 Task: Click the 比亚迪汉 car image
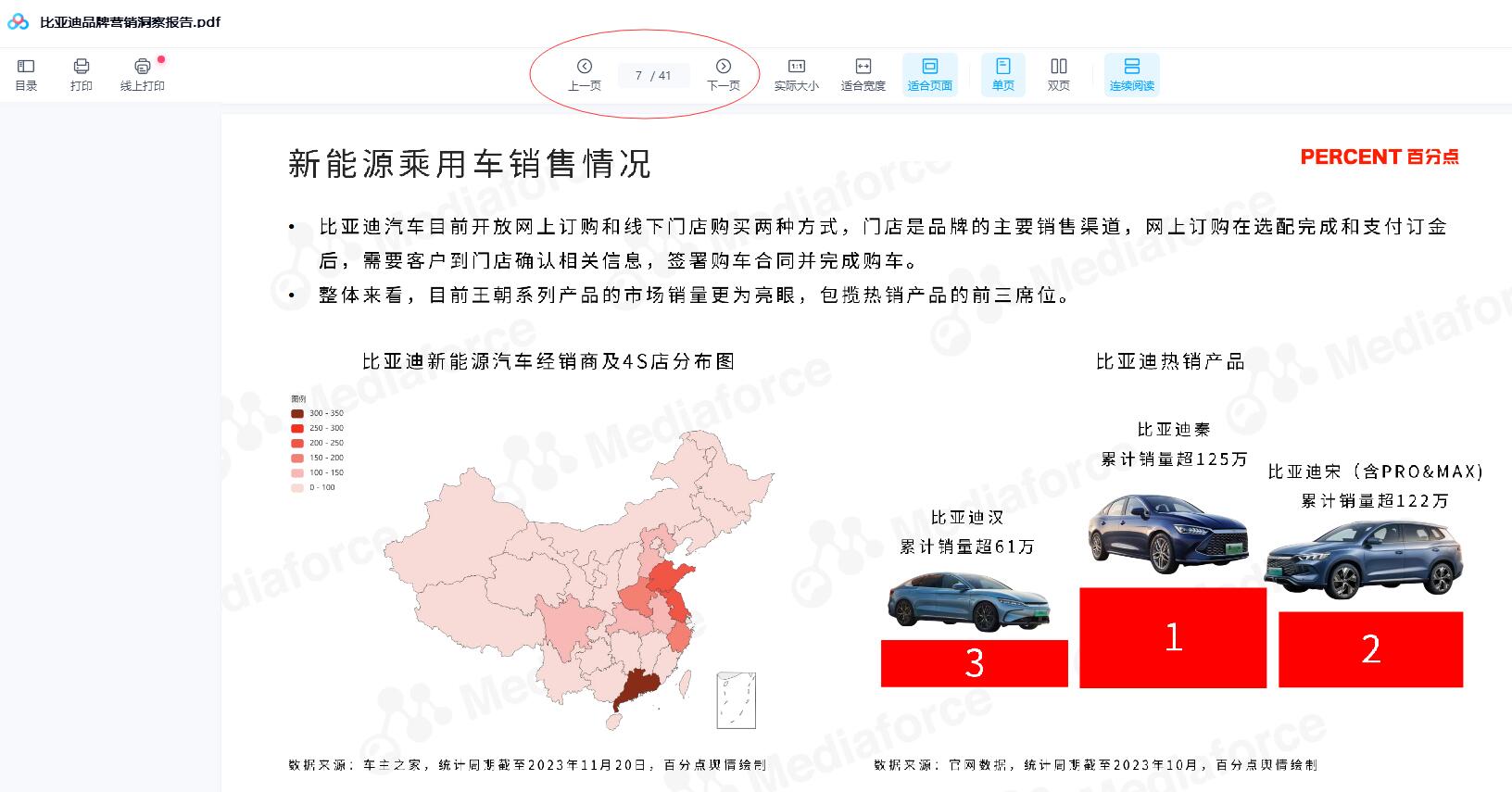pos(970,602)
